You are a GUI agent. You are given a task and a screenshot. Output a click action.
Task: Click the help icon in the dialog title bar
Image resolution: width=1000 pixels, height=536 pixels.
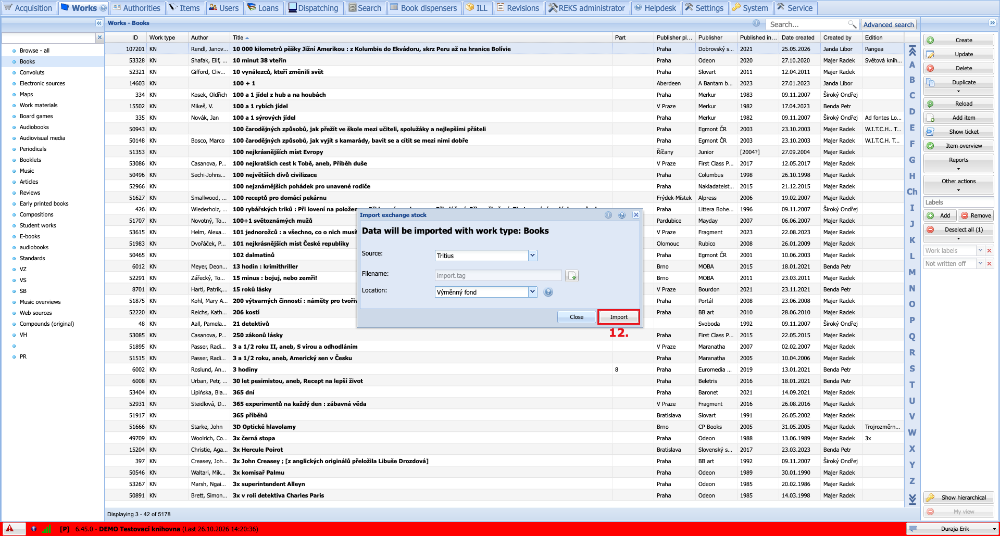pos(622,215)
